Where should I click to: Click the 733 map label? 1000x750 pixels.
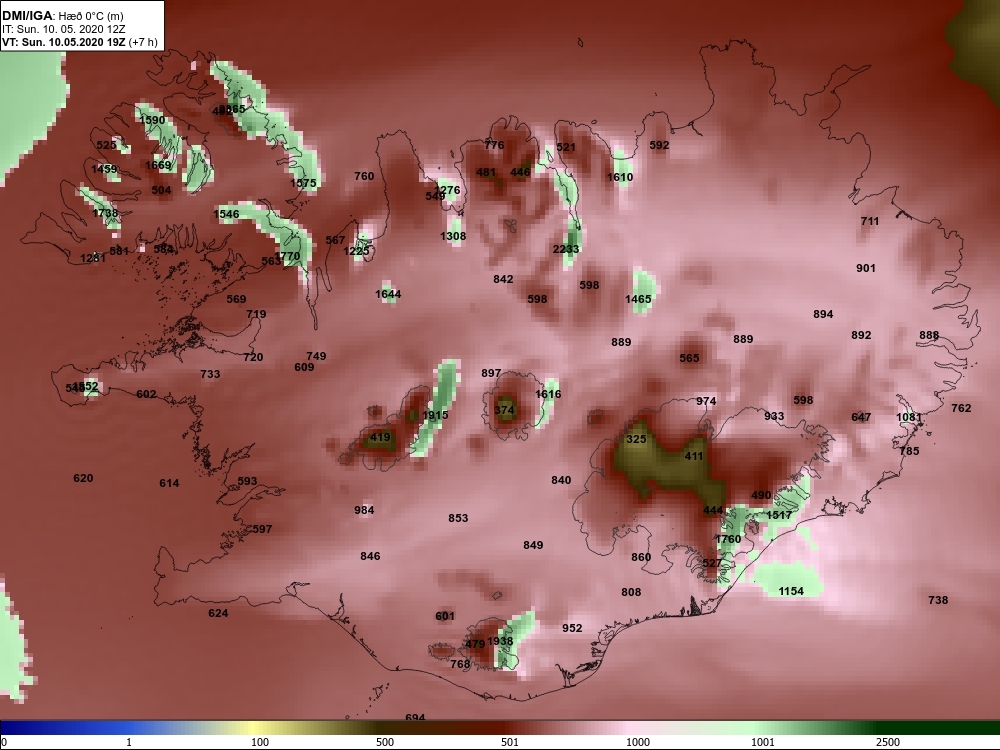click(x=210, y=374)
